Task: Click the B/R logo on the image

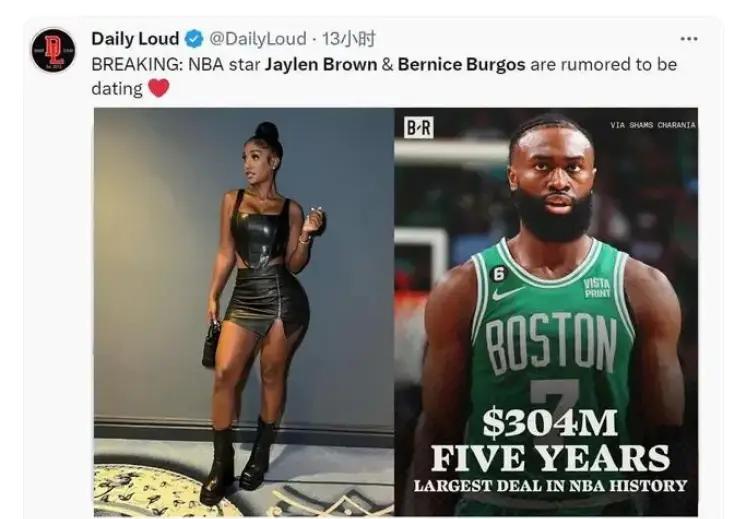Action: (418, 127)
